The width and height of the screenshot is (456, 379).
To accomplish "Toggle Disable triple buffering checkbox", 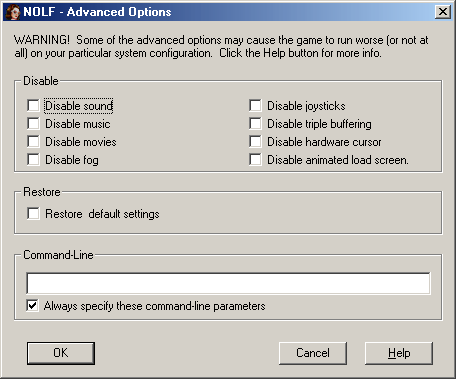I will click(255, 124).
